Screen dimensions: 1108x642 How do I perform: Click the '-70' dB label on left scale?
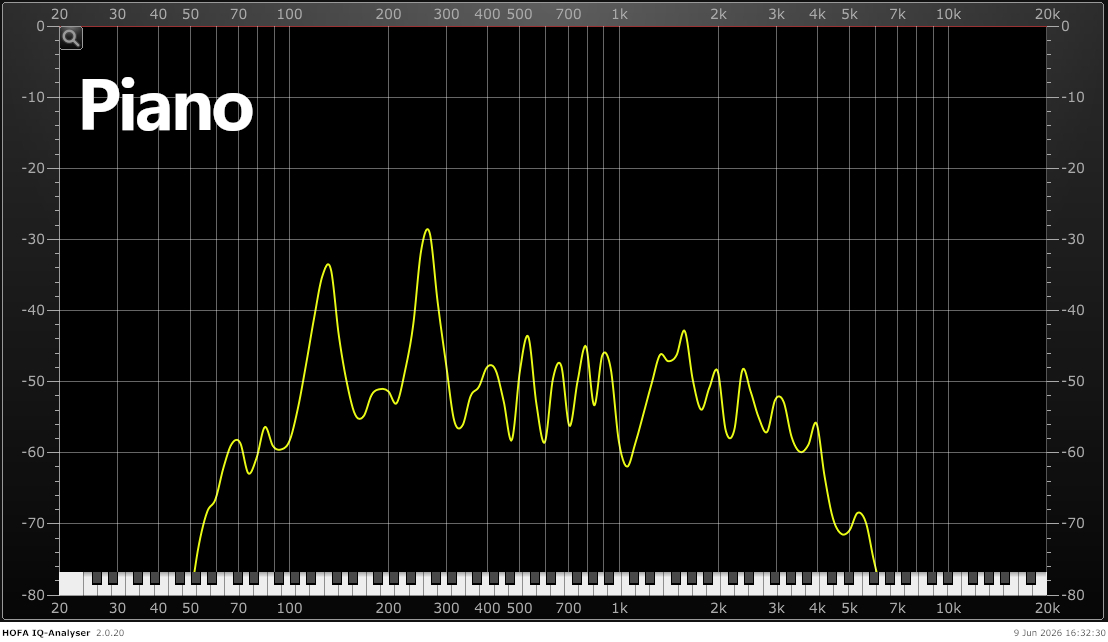pyautogui.click(x=33, y=523)
